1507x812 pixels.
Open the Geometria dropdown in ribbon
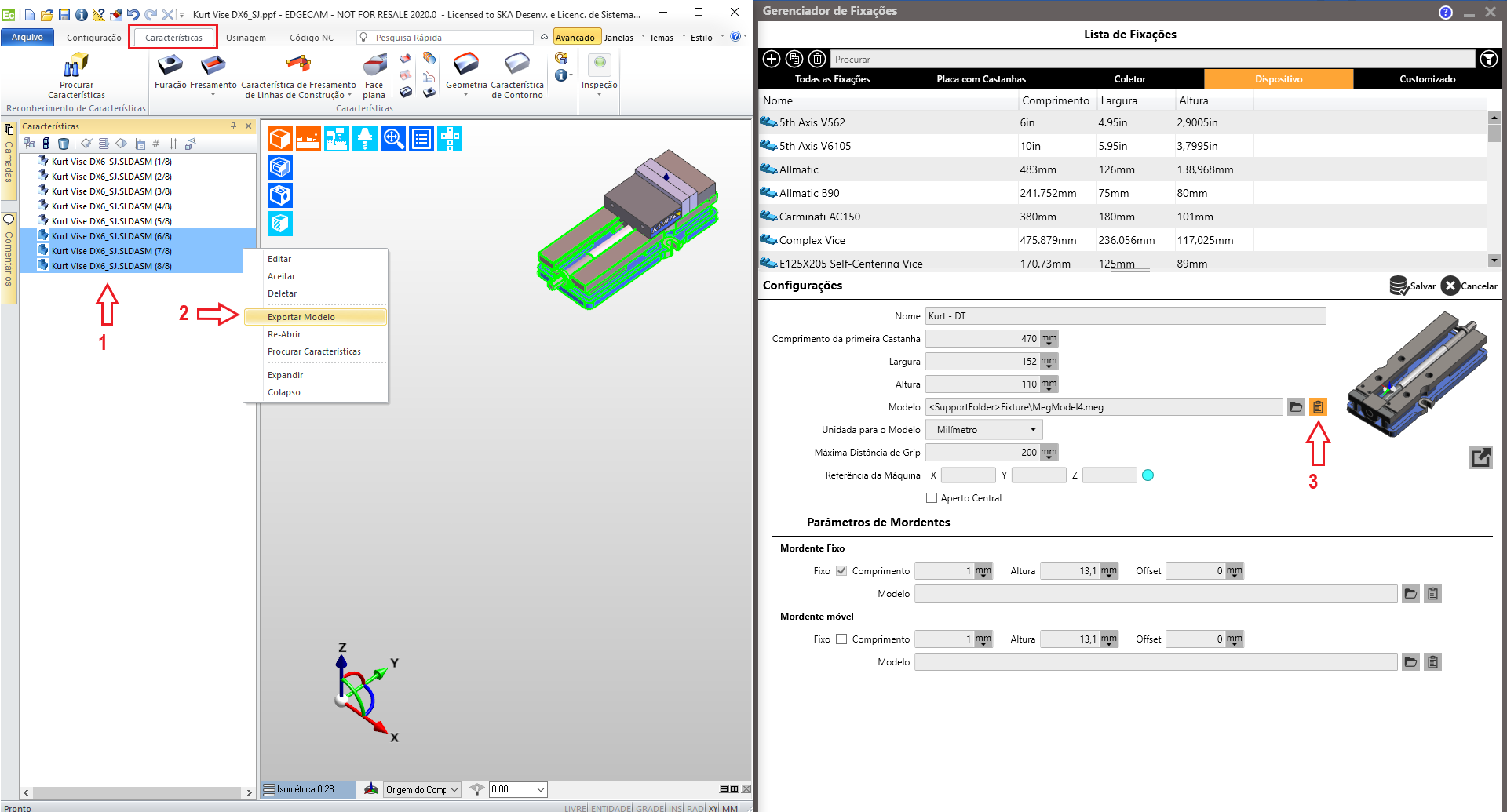[466, 95]
